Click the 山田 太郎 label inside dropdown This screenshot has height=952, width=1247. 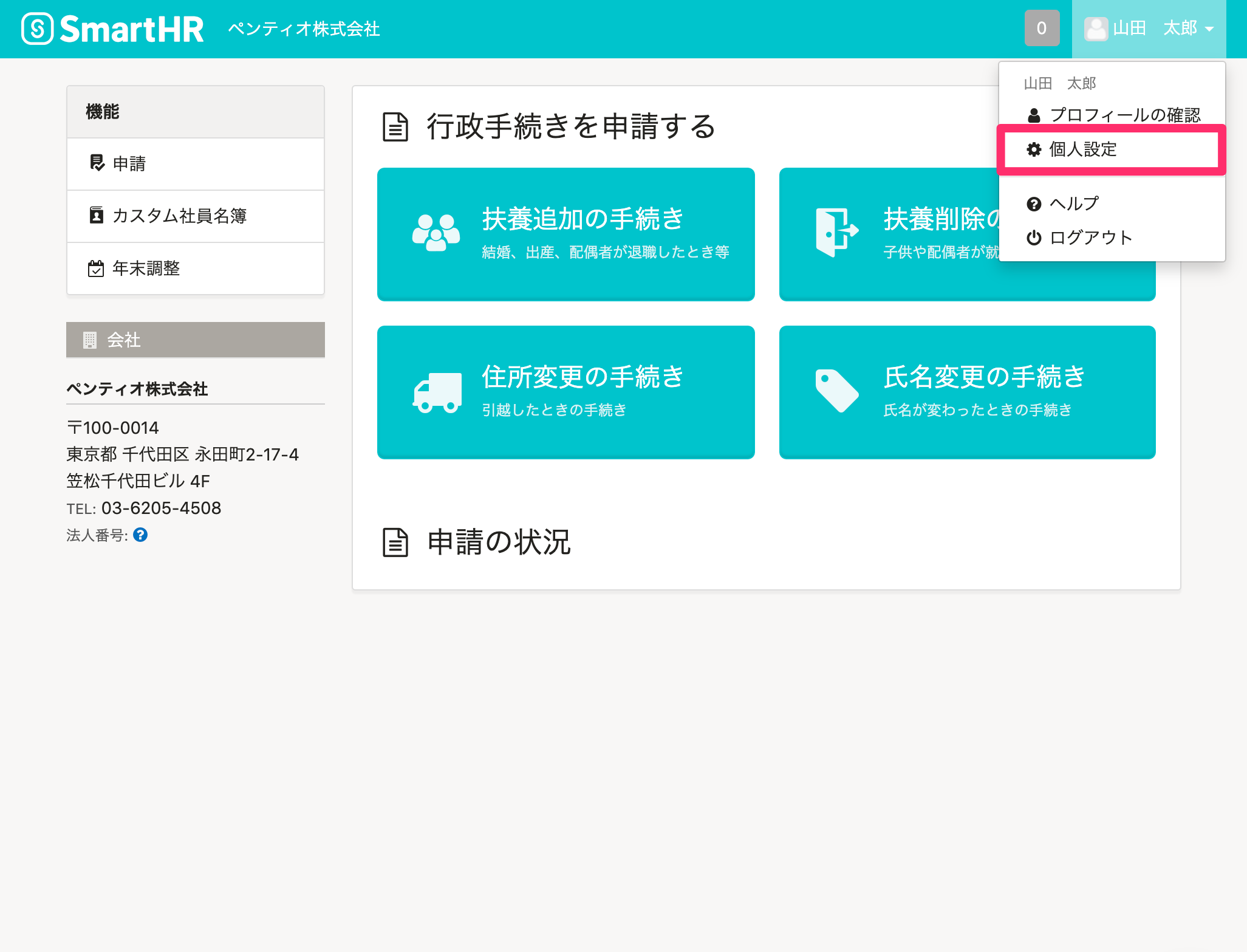click(x=1060, y=83)
